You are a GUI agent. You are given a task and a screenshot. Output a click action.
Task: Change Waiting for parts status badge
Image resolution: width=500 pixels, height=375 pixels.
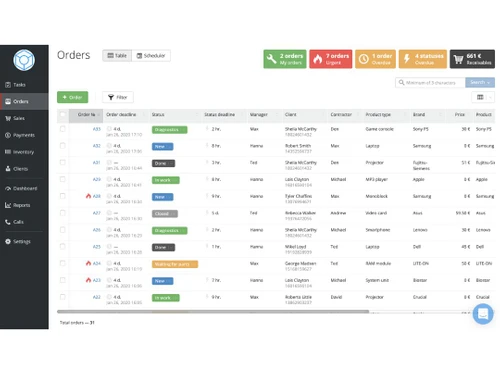175,264
